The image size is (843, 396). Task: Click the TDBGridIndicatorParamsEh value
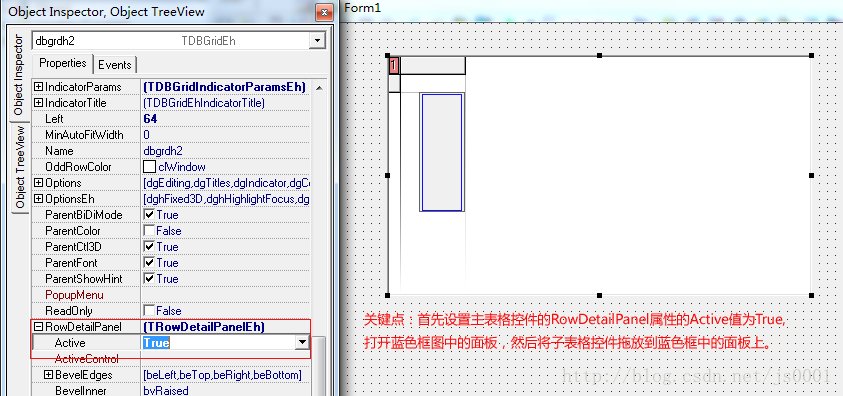tap(224, 87)
